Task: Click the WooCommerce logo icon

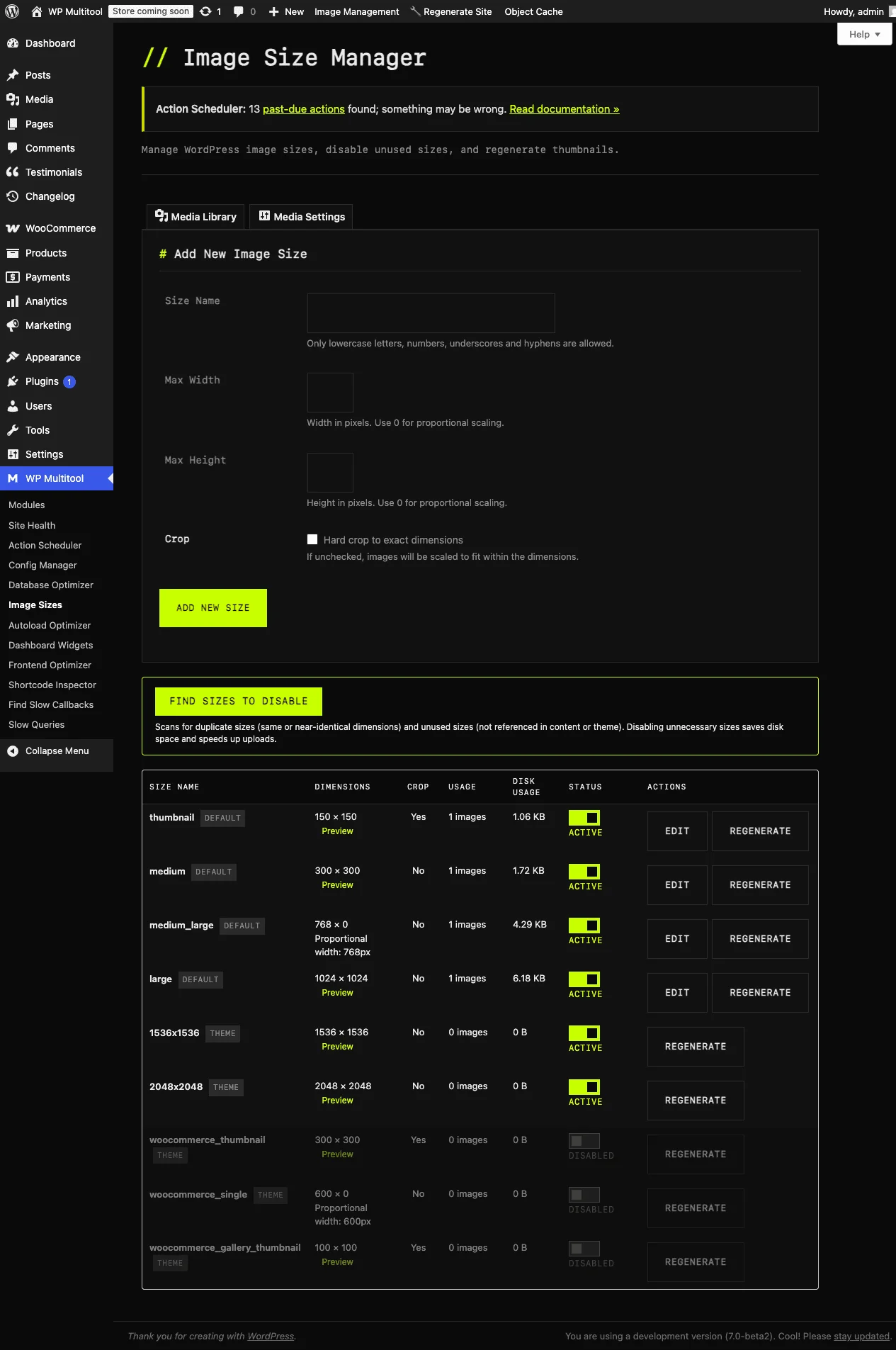Action: click(13, 228)
